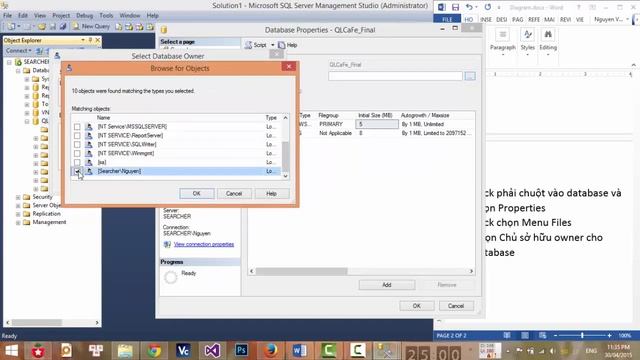640x360 pixels.
Task: Open the Word INSERT tab
Action: [486, 20]
